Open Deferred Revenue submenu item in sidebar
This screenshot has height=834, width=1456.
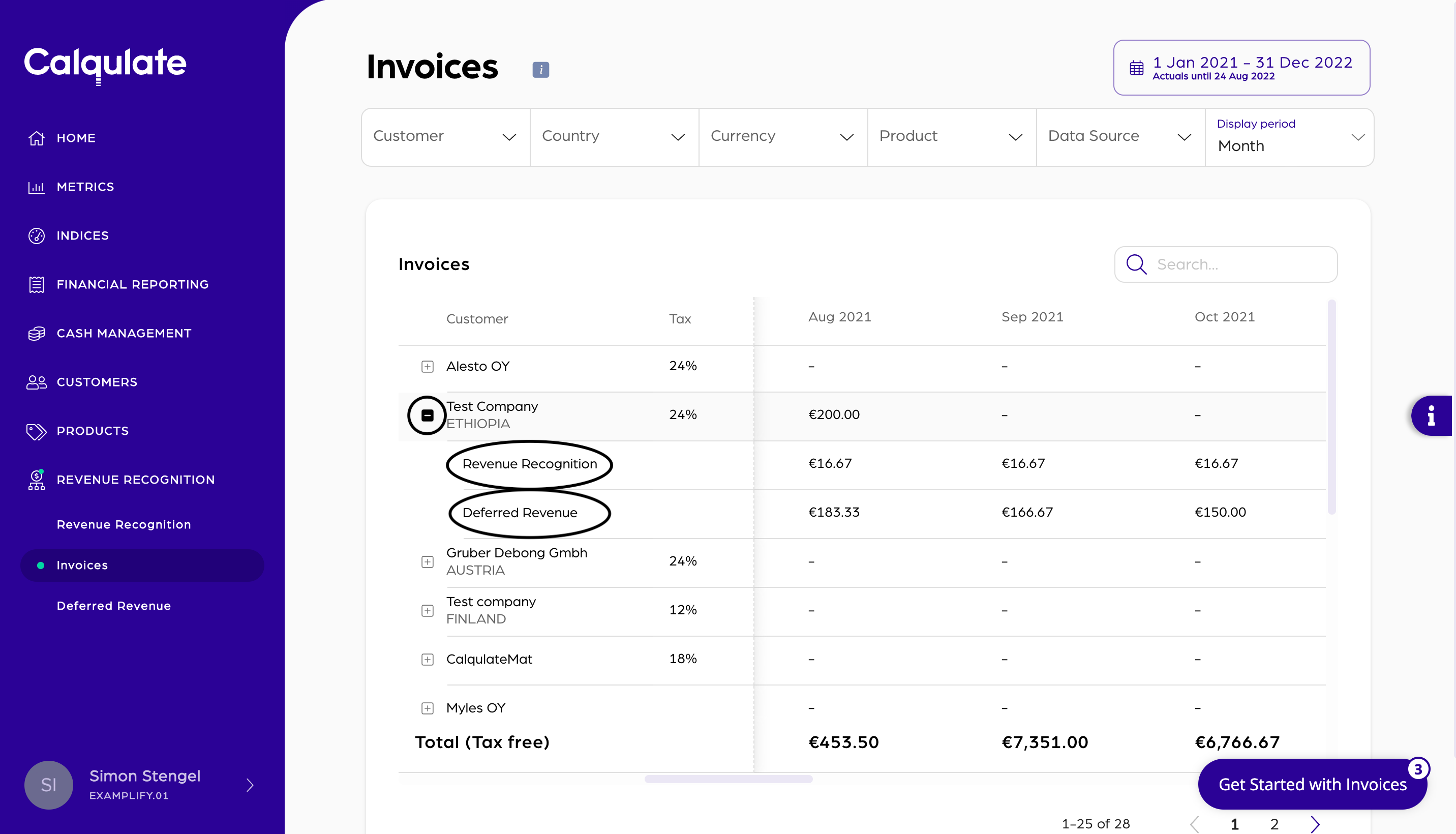coord(114,606)
